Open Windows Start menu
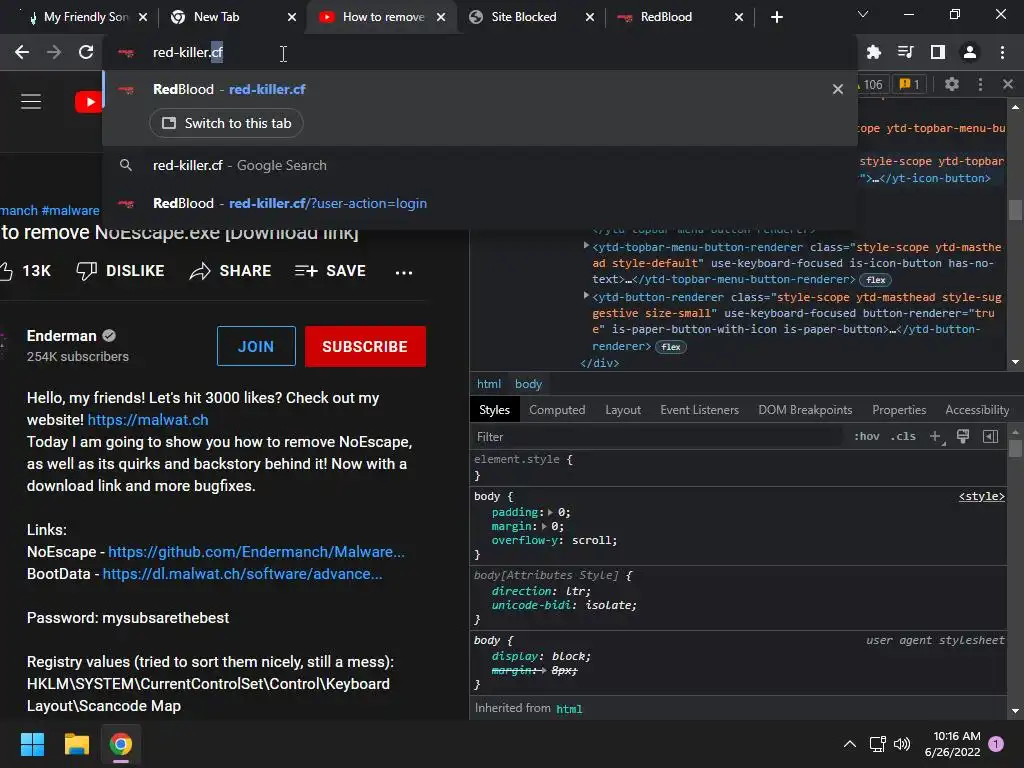 pyautogui.click(x=32, y=744)
